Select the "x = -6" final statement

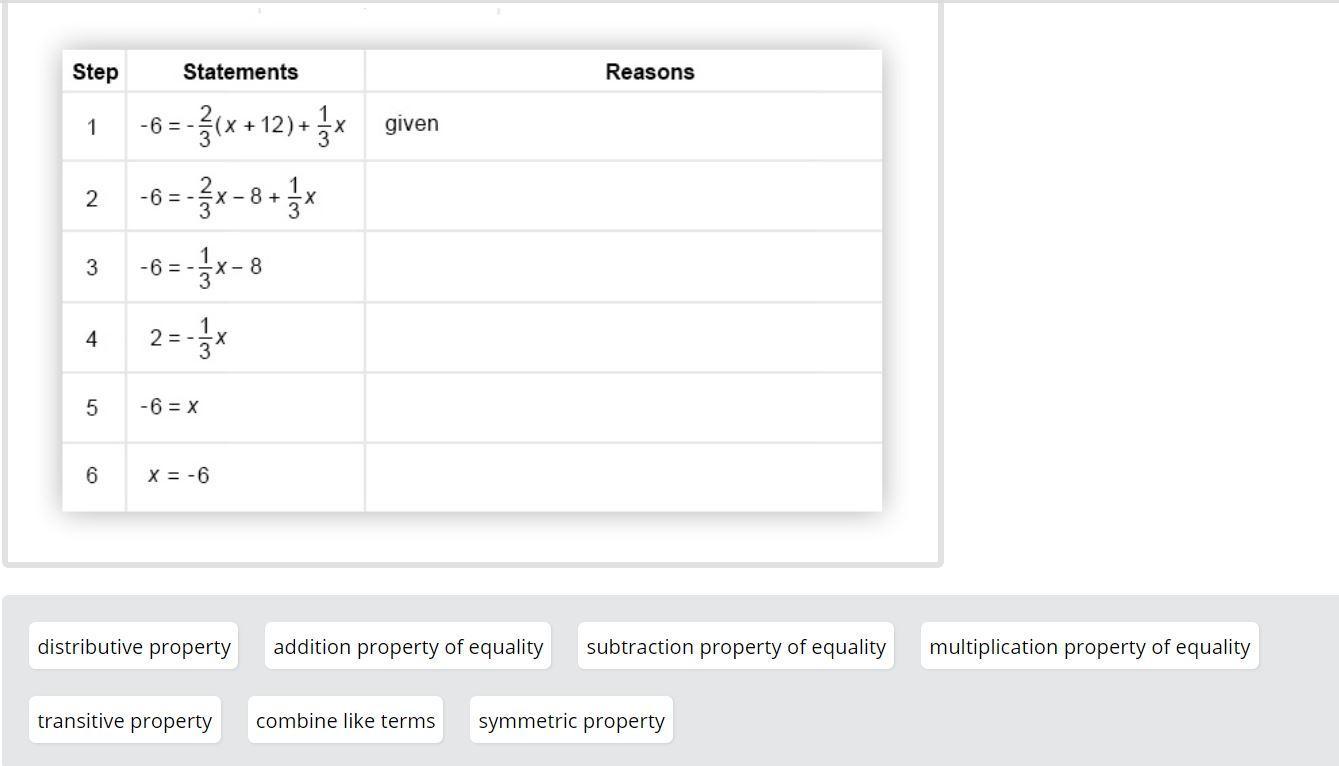pos(179,476)
